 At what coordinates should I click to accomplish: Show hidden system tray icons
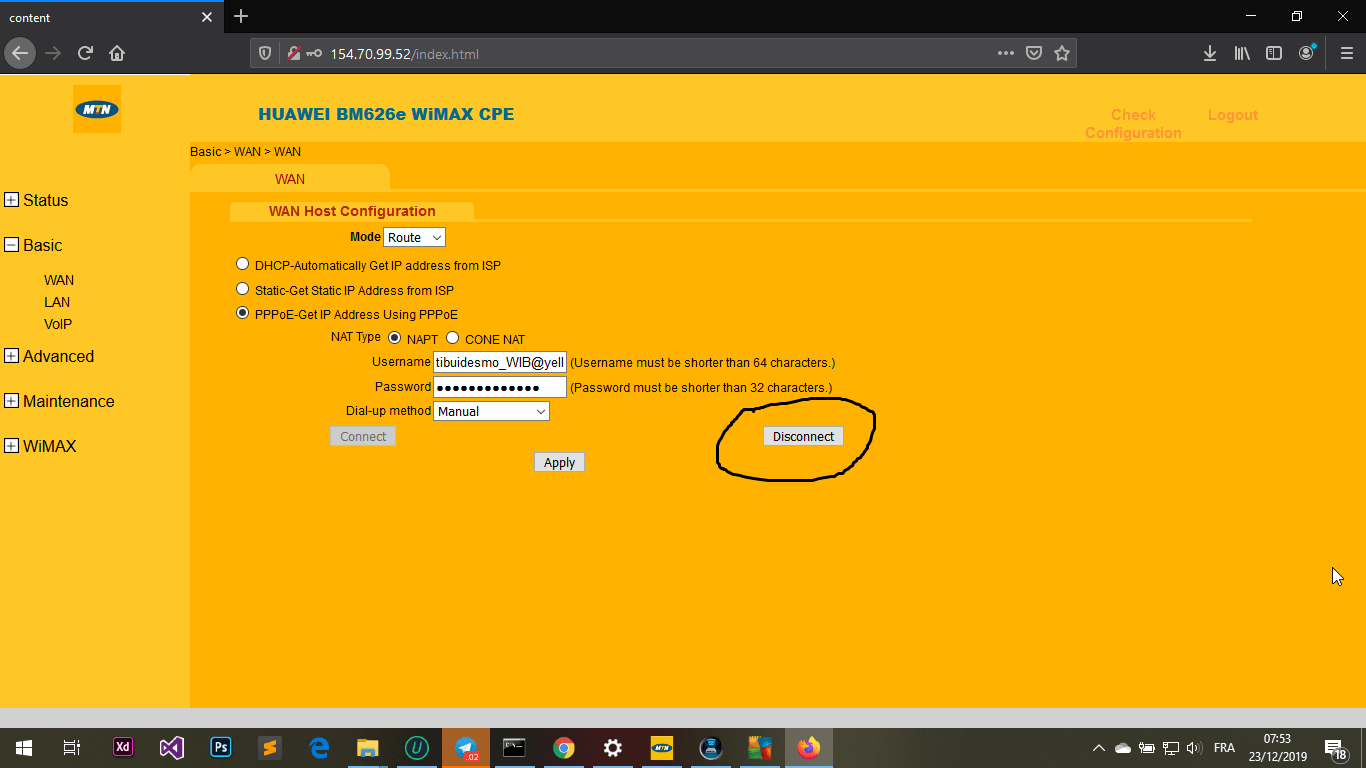1098,748
